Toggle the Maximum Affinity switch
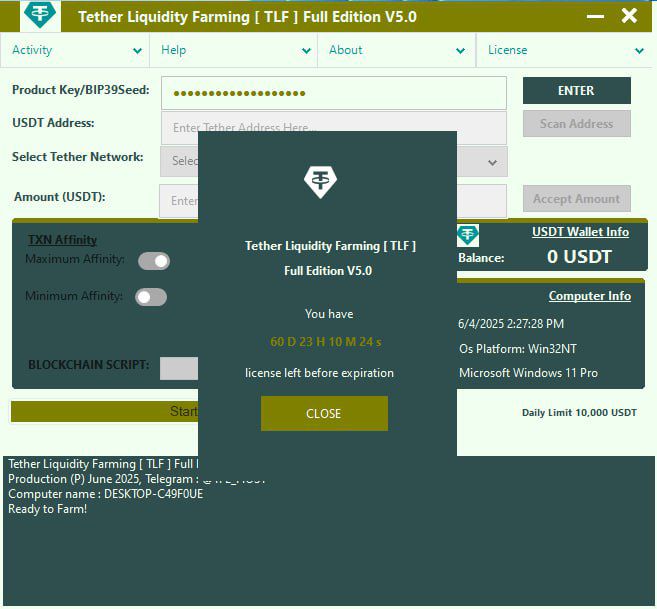The width and height of the screenshot is (657, 609). [154, 261]
